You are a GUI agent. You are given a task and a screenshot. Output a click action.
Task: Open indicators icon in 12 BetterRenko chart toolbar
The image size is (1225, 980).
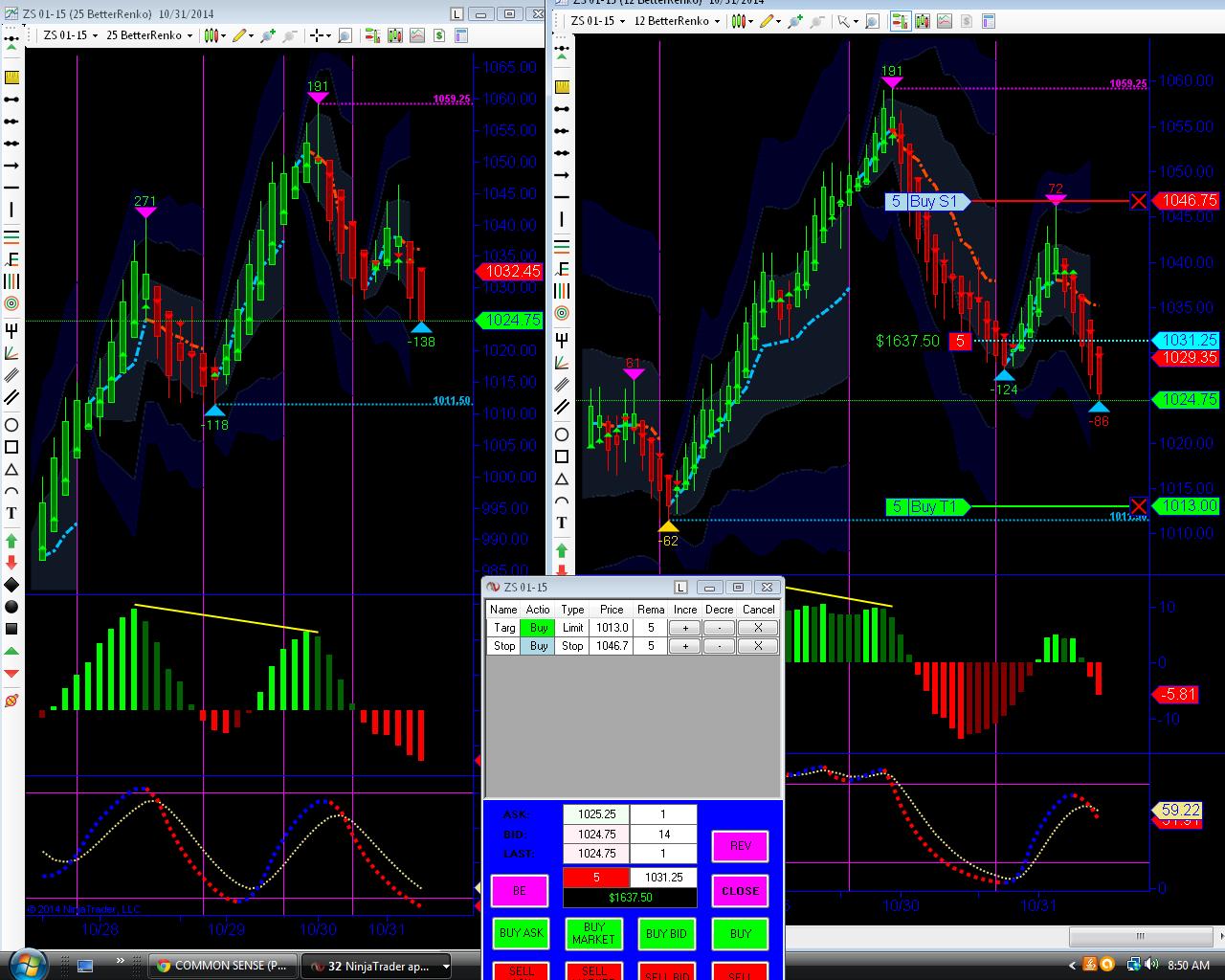tap(945, 21)
